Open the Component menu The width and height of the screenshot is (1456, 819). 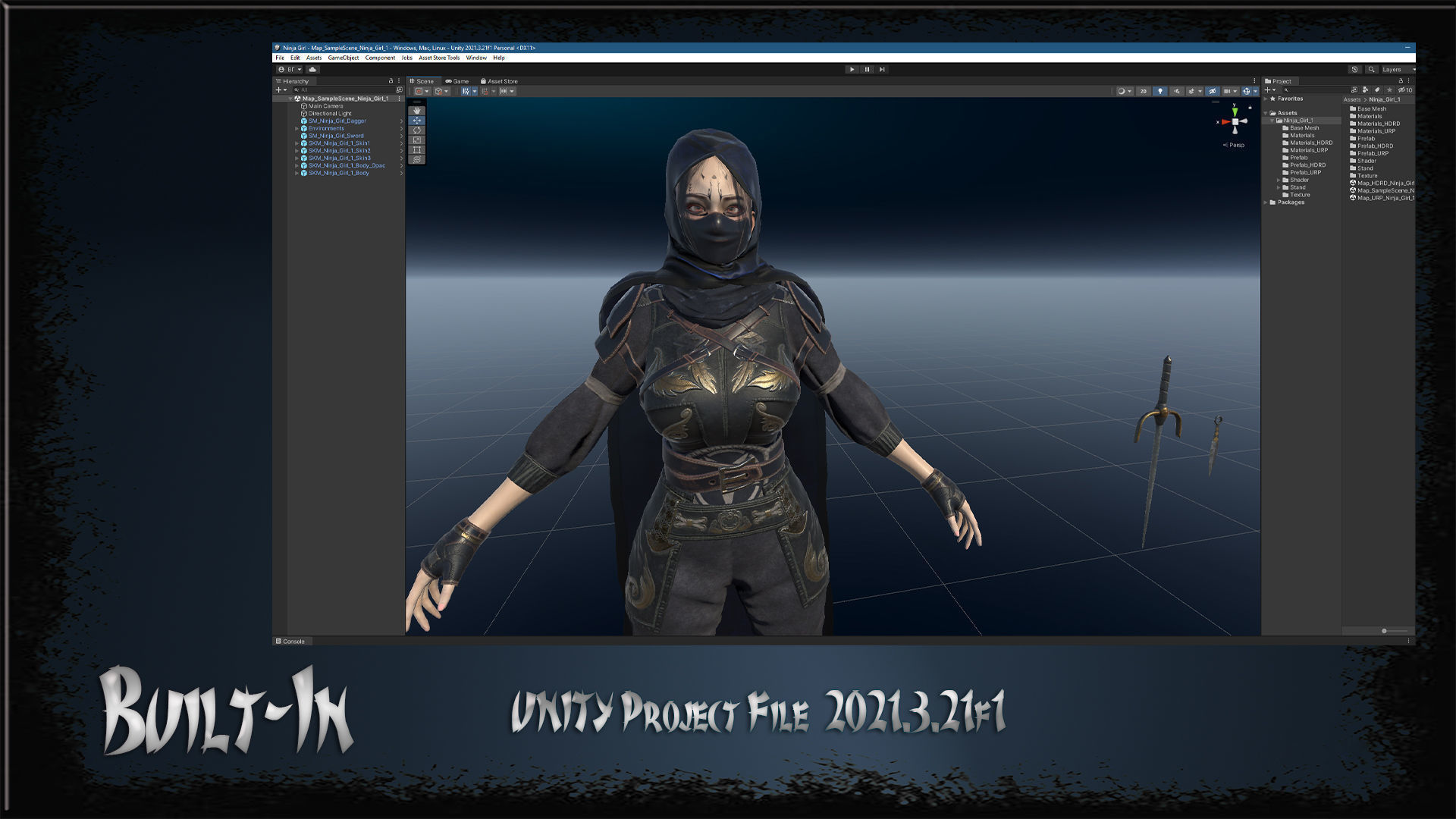[x=380, y=58]
